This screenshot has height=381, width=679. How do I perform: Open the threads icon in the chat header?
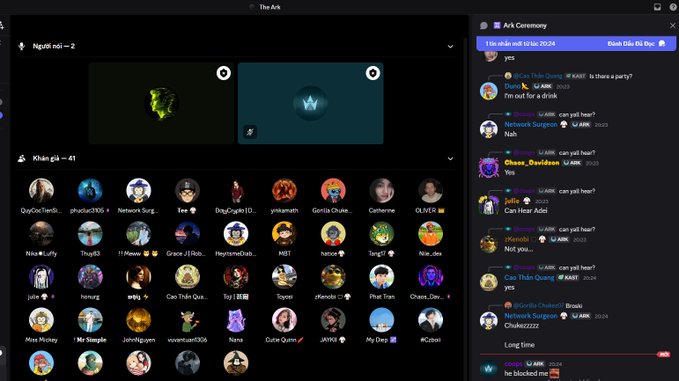[x=484, y=26]
